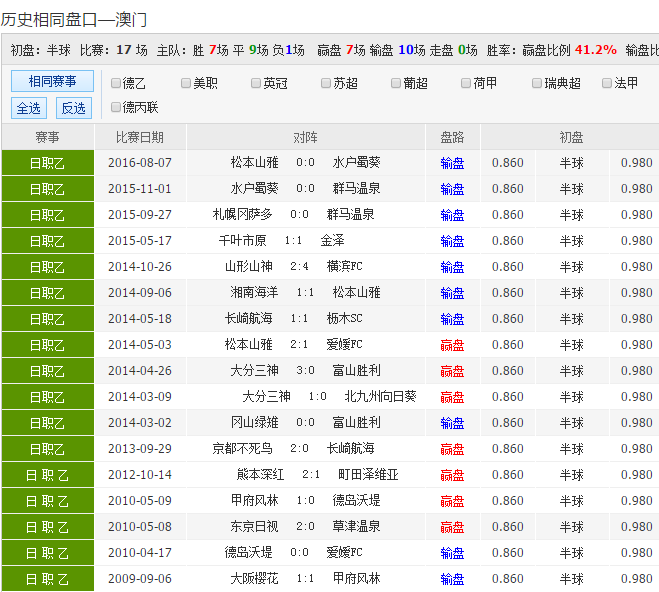659x592 pixels.
Task: Click 0.980 in the 2010-04-17 row
Action: 636,553
